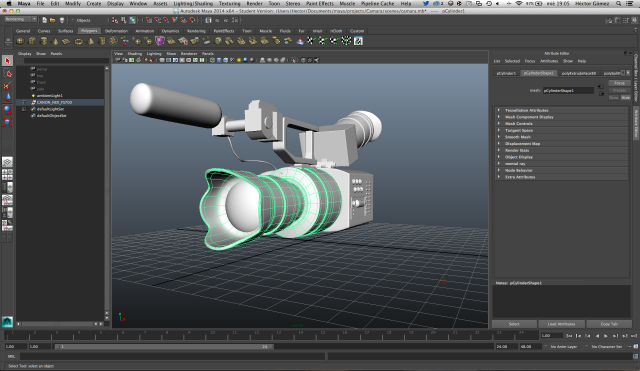Switch to the pCylinder1 attribute tab

506,73
